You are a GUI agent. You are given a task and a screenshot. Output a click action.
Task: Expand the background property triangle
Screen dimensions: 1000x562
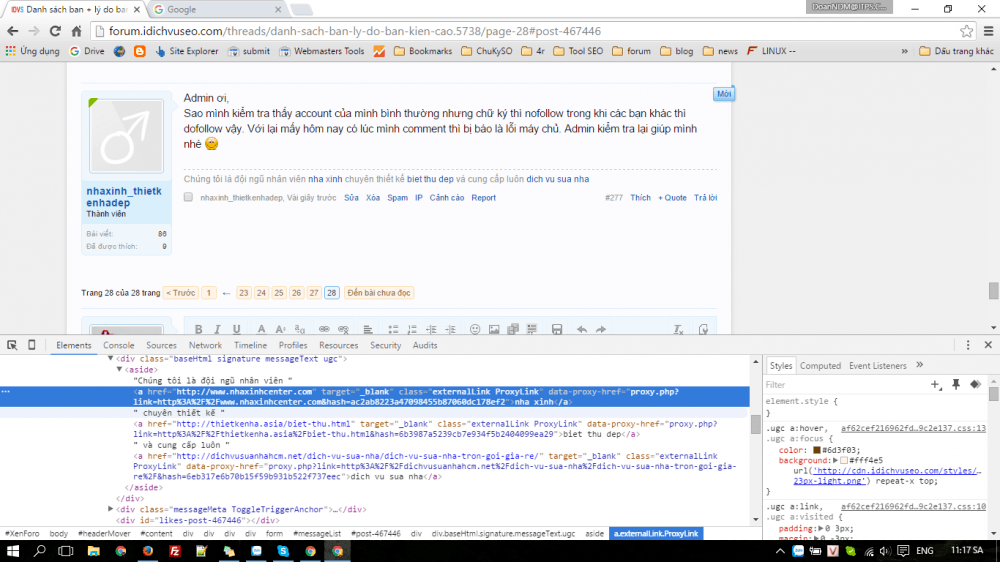pos(835,461)
